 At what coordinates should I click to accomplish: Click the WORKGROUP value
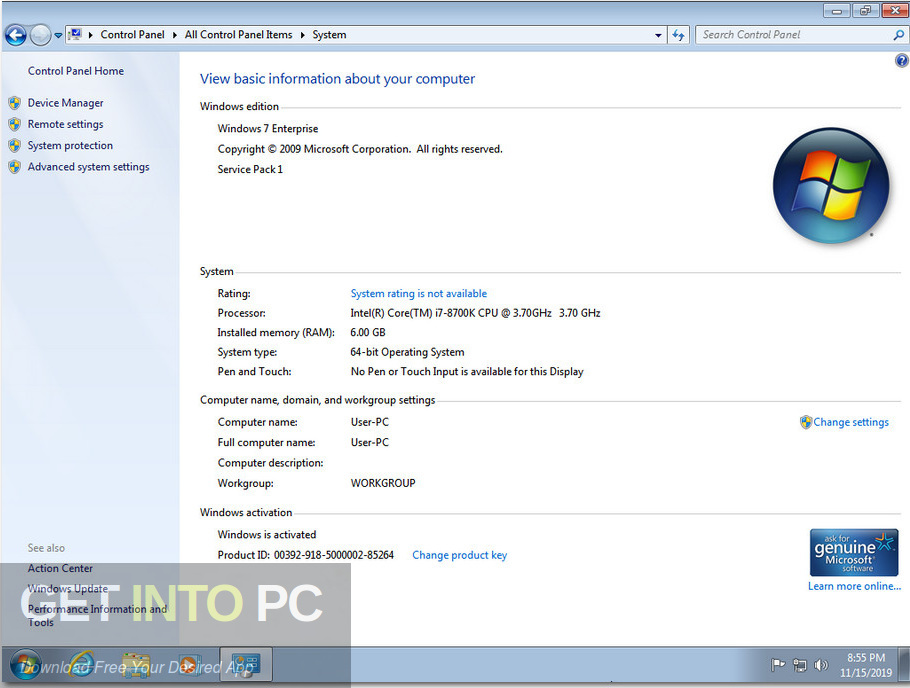pos(383,483)
